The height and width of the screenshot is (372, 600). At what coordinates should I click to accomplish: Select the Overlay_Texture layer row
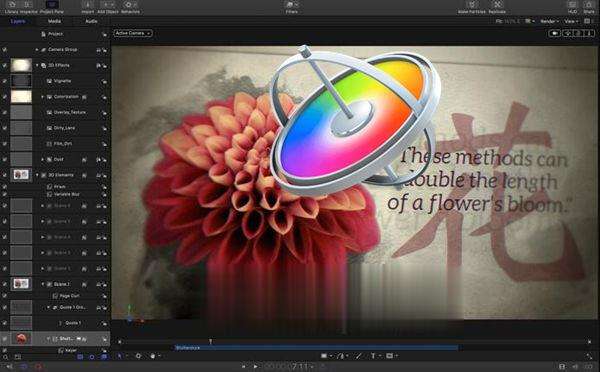(x=55, y=113)
